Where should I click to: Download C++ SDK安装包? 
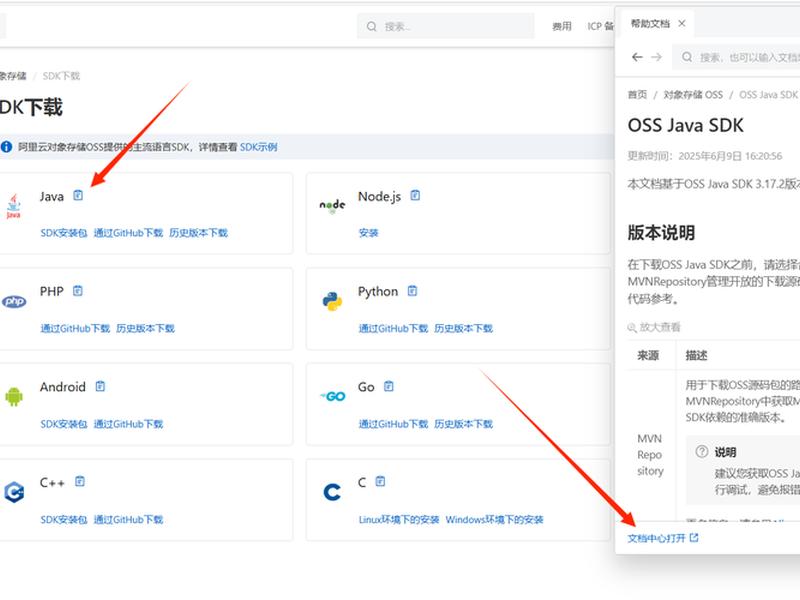pyautogui.click(x=64, y=520)
